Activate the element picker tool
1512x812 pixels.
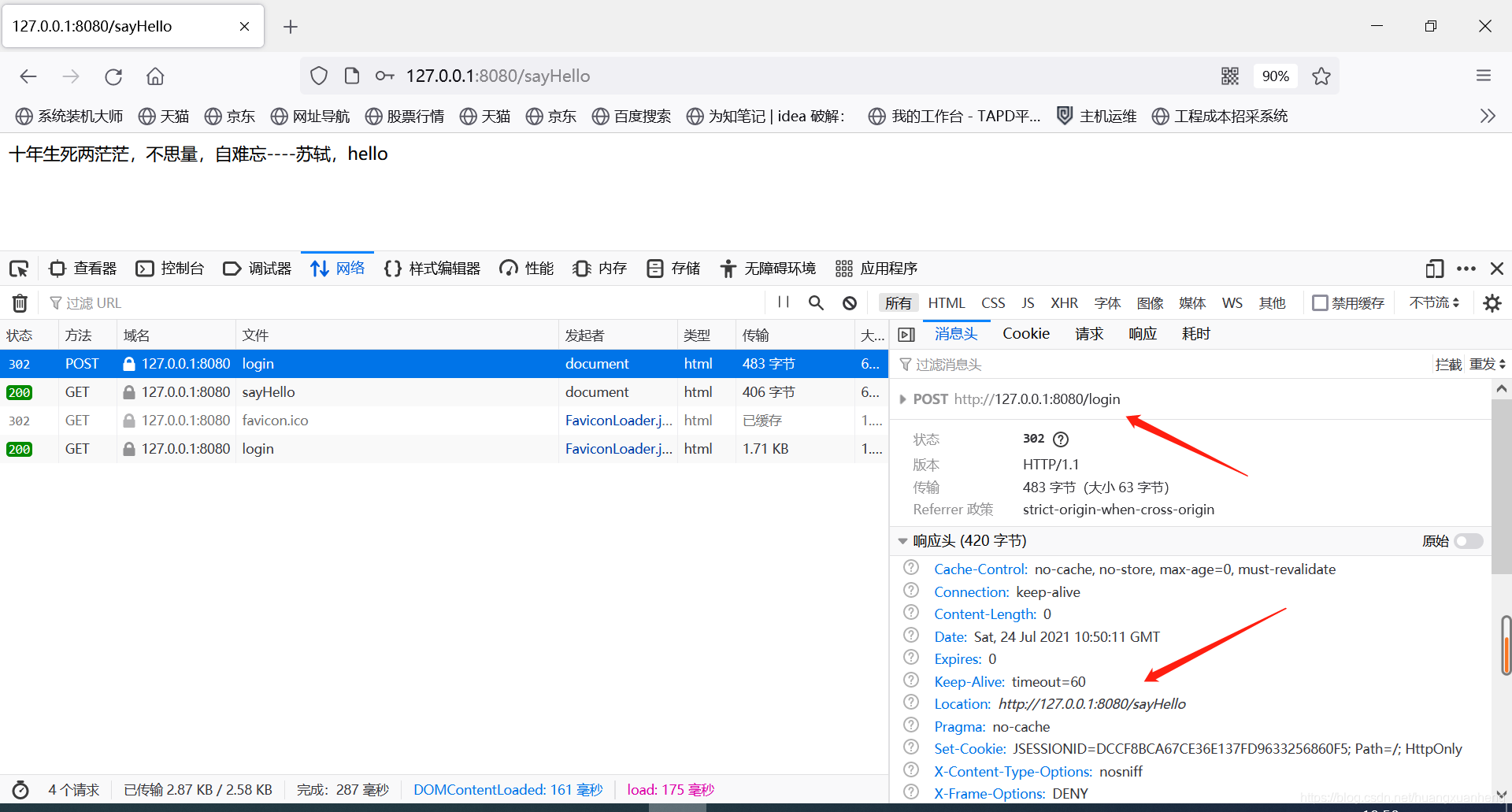click(x=19, y=269)
